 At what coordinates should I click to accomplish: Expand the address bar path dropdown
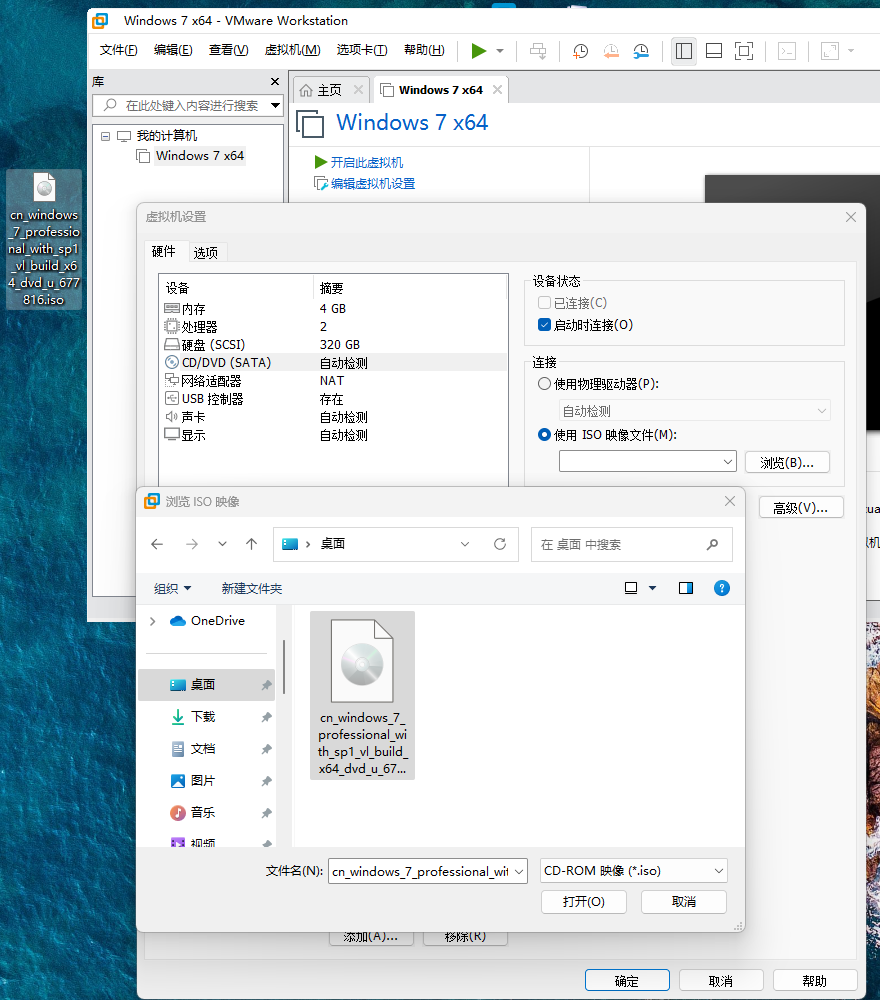coord(465,544)
